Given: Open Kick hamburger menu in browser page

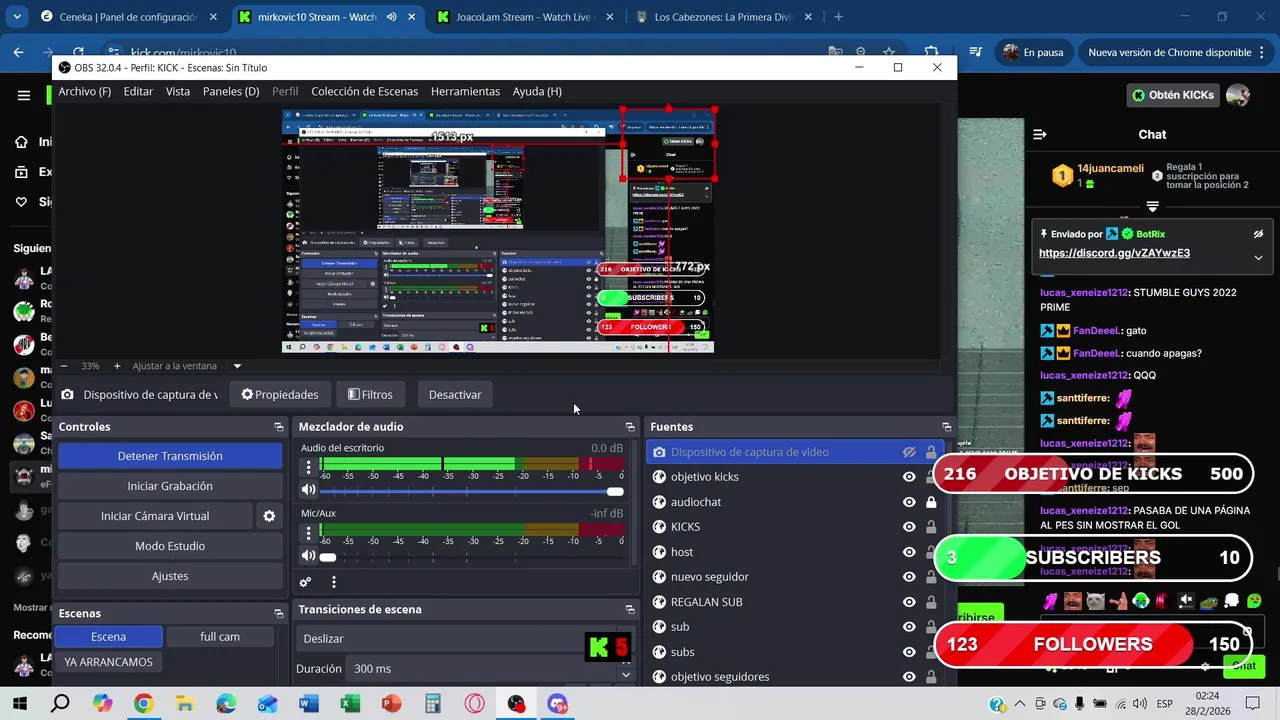Looking at the screenshot, I should pos(24,96).
